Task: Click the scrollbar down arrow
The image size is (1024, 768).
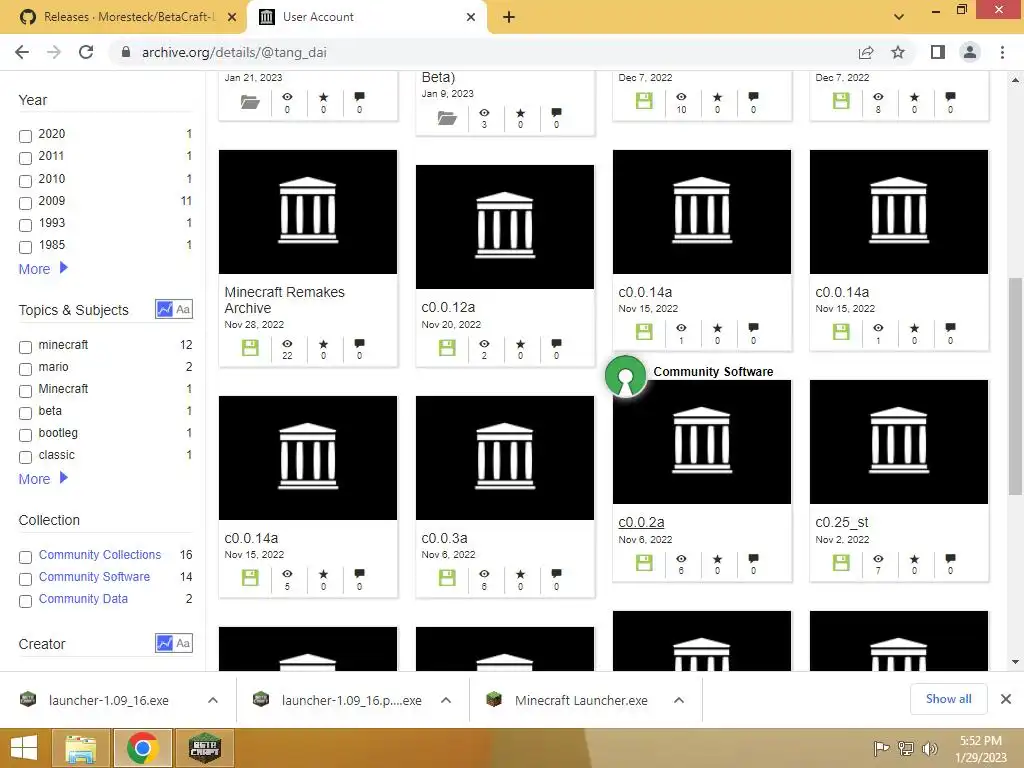Action: [1015, 662]
